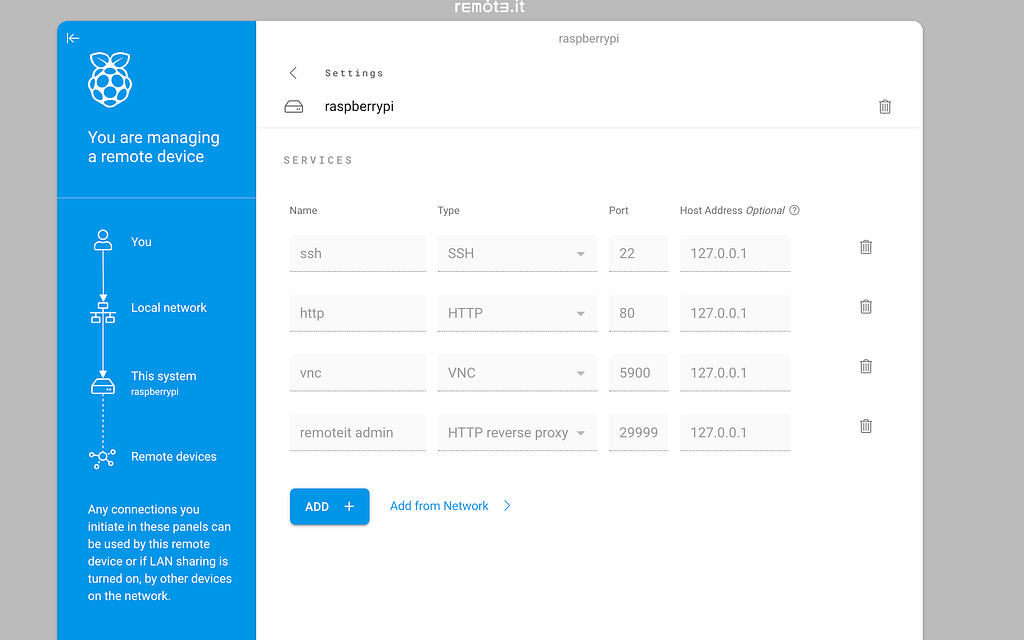Click the Raspberry Pi logo
1024x640 pixels.
[109, 80]
